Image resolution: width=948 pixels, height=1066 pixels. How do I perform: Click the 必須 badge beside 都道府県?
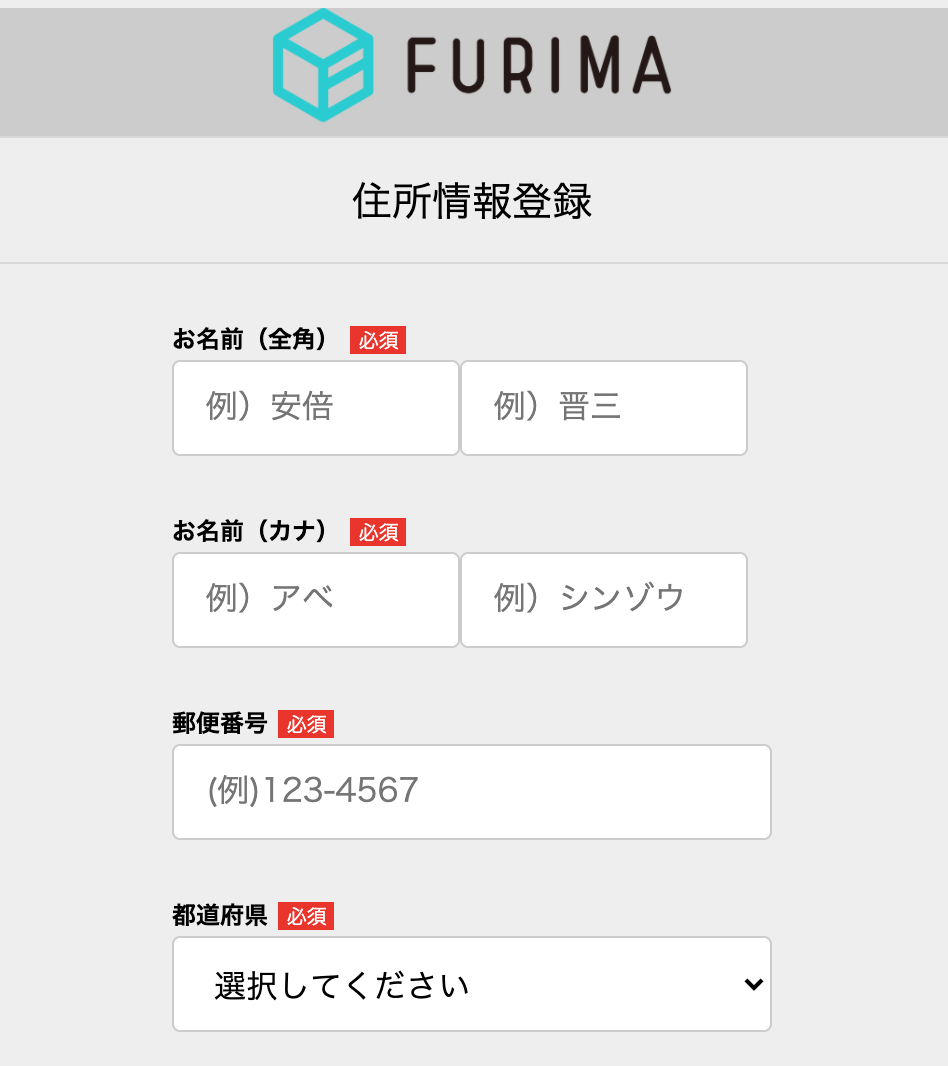(306, 915)
